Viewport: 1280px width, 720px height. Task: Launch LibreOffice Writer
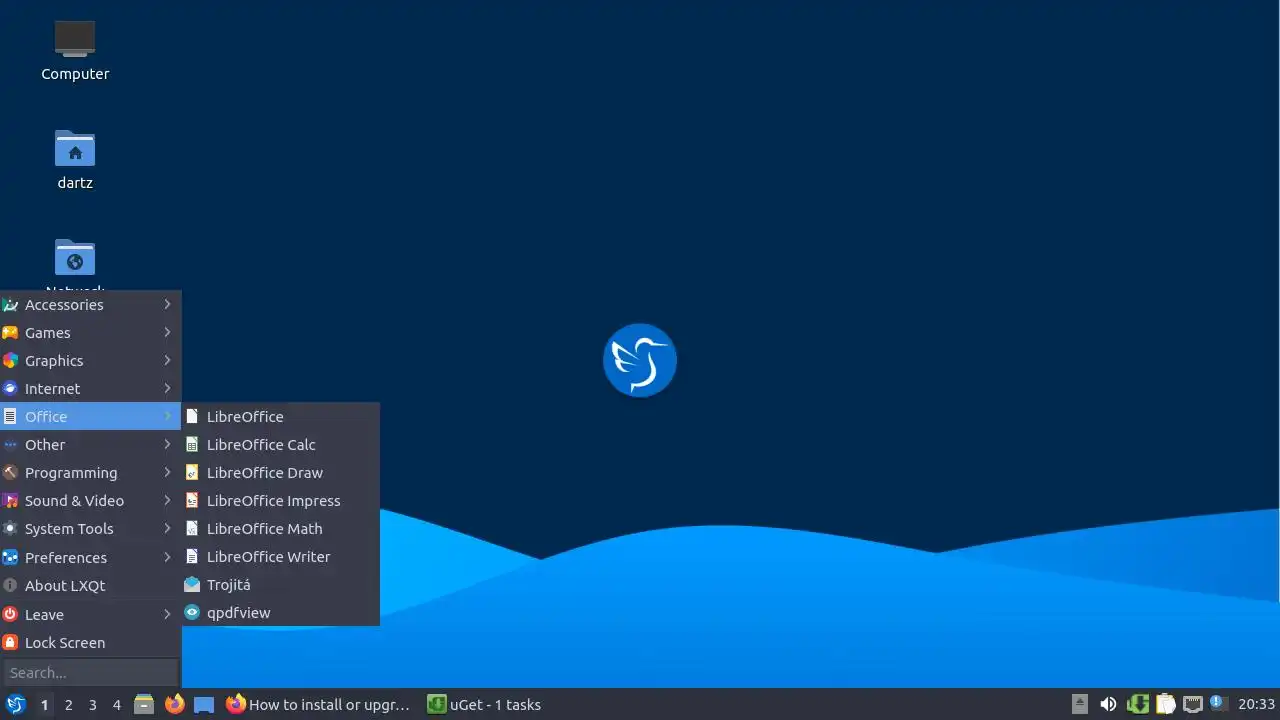coord(280,557)
